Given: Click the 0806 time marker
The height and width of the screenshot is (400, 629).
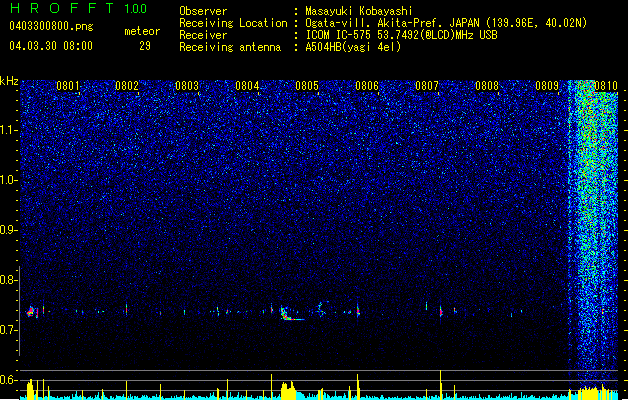Looking at the screenshot, I should pos(367,86).
